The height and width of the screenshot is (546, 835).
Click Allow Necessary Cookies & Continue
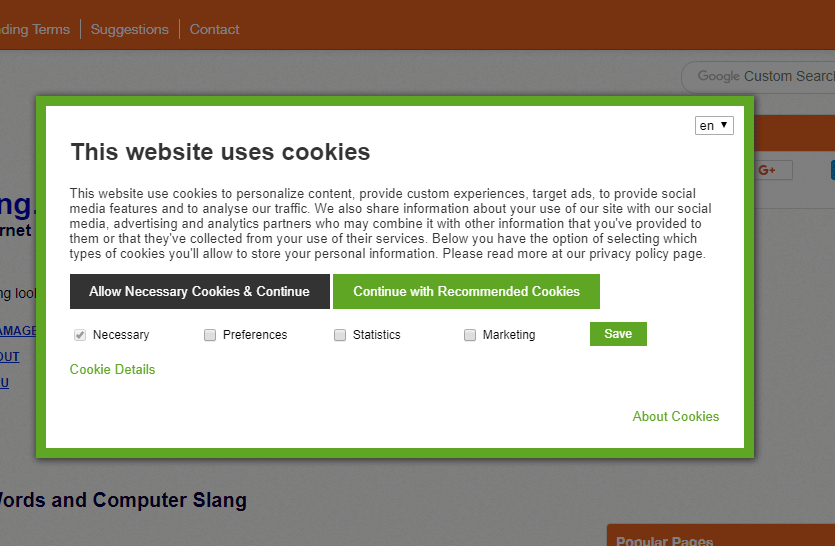point(200,291)
